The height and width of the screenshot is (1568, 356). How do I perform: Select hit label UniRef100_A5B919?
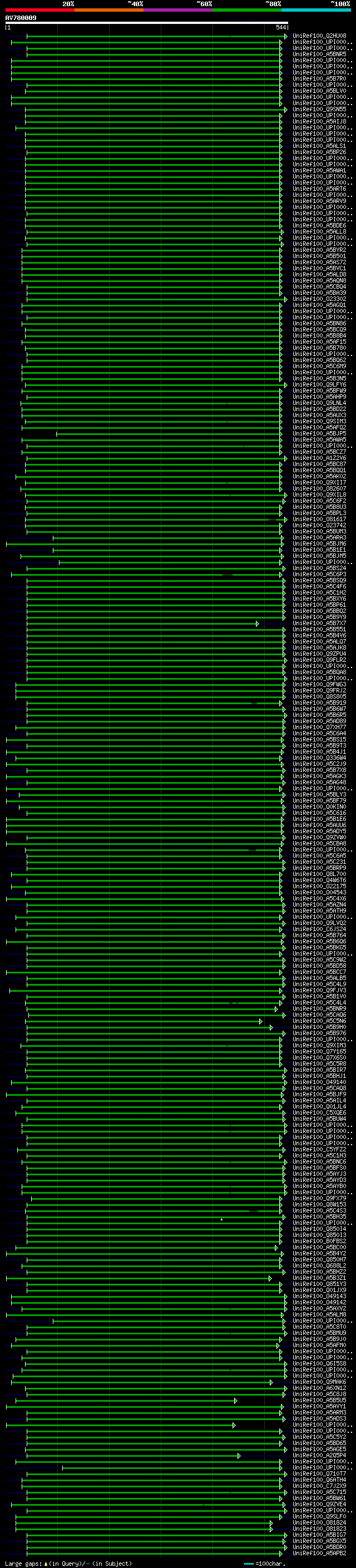point(319,703)
